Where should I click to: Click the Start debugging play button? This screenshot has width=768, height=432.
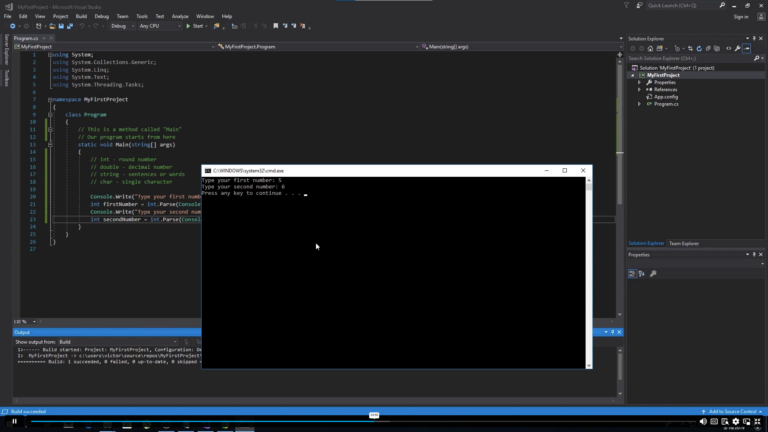click(189, 26)
